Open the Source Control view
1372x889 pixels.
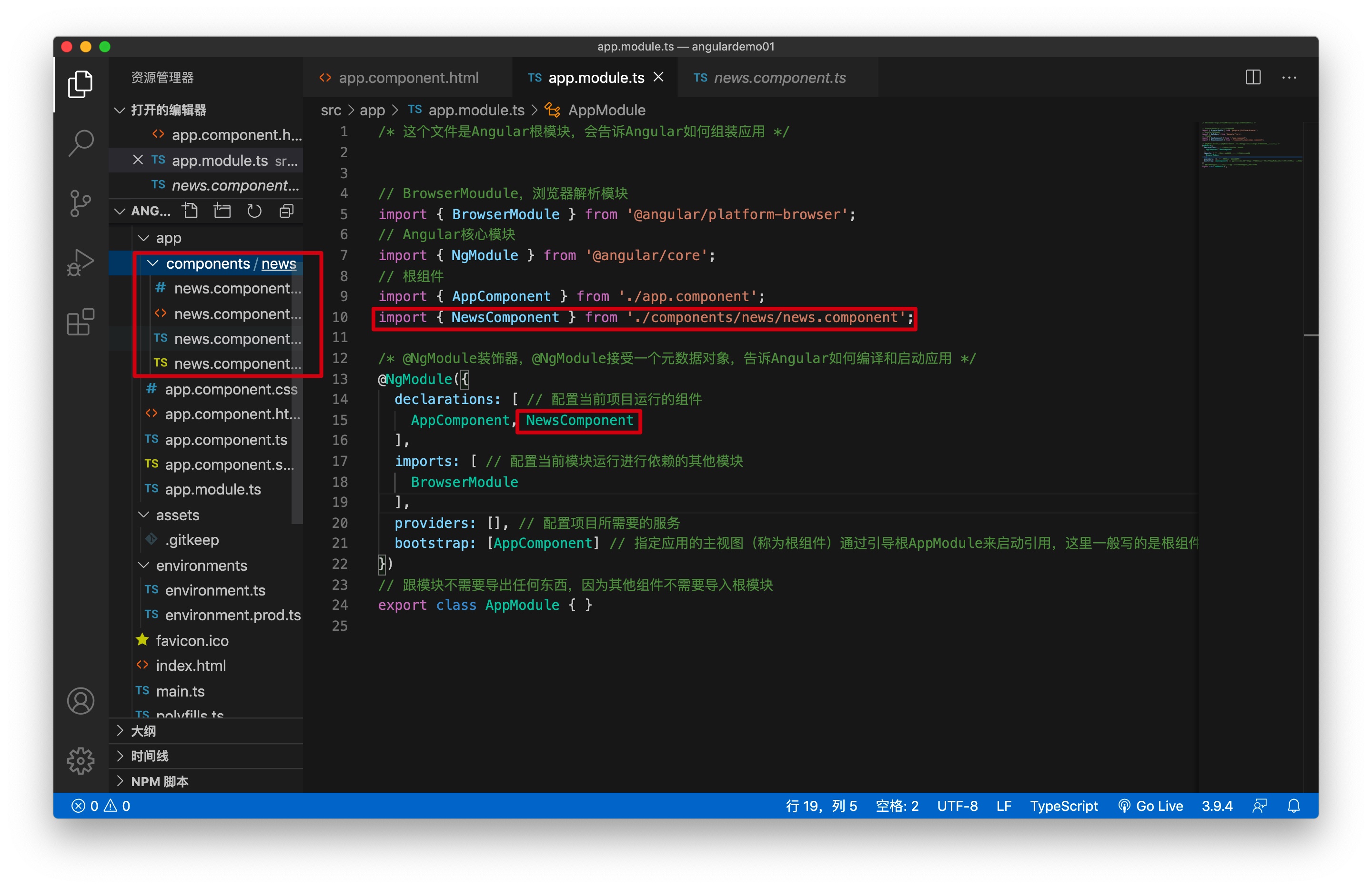(81, 203)
